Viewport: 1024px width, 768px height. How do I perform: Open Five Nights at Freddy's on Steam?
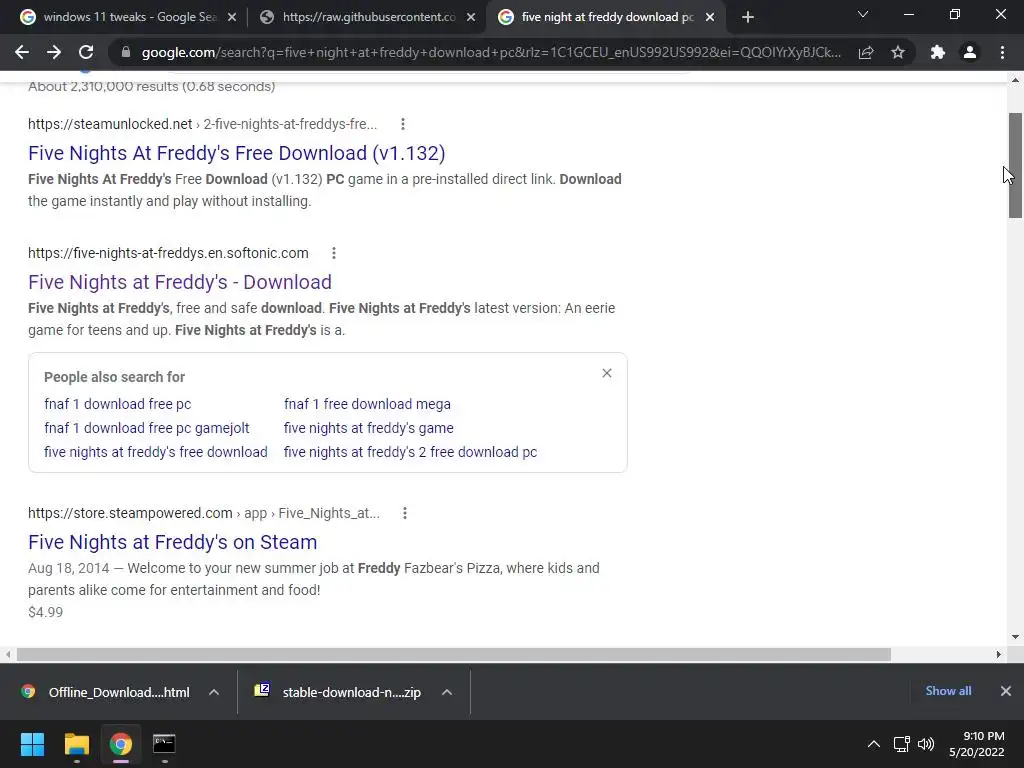tap(172, 542)
